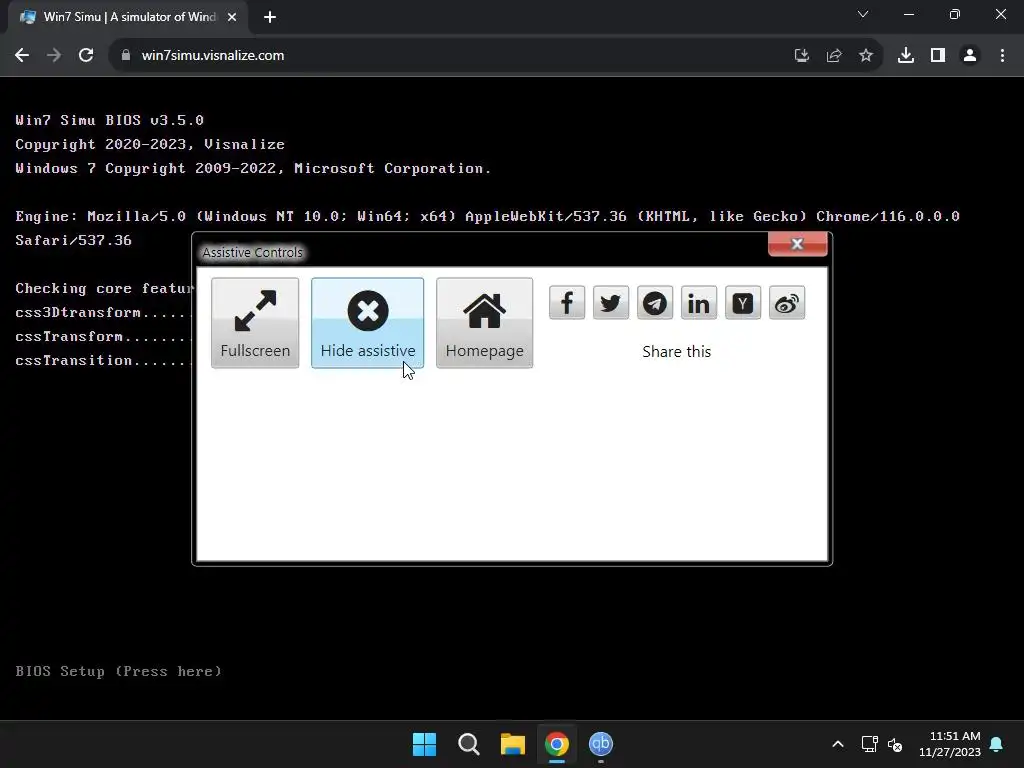Click 'Copyright 2020-2023, Visnalize' line

[x=150, y=144]
